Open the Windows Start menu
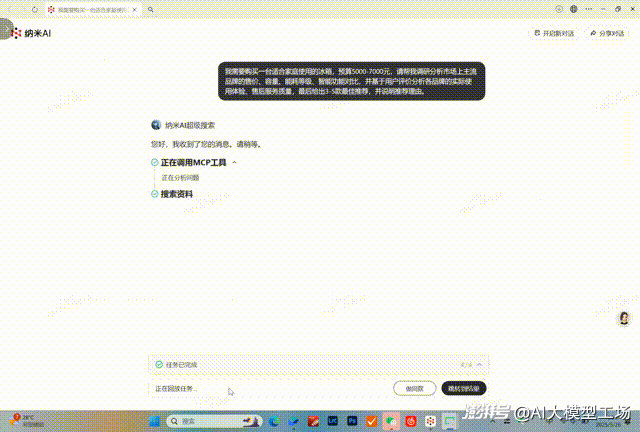This screenshot has height=432, width=640. pyautogui.click(x=152, y=421)
